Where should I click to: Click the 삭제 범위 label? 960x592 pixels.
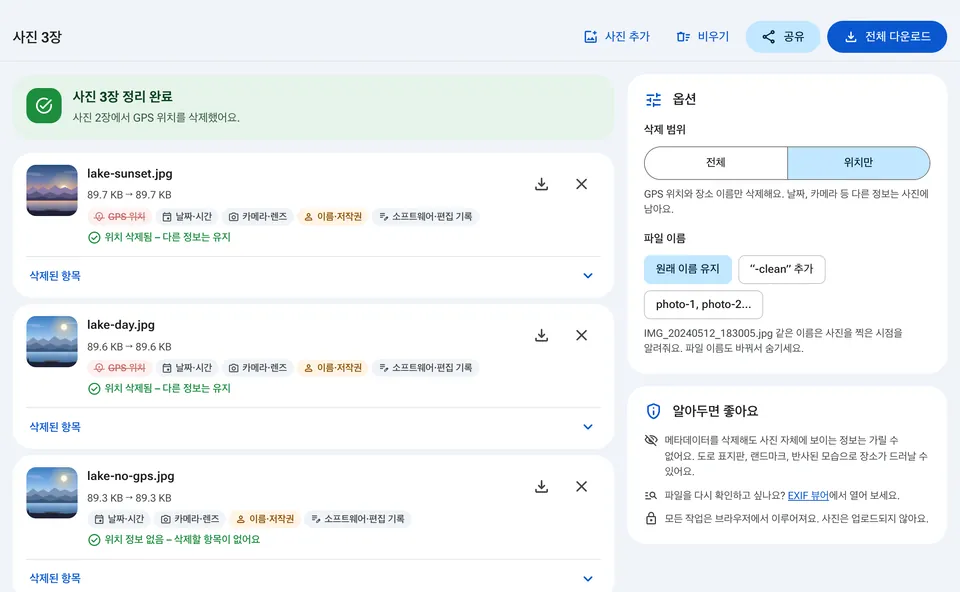pos(665,130)
